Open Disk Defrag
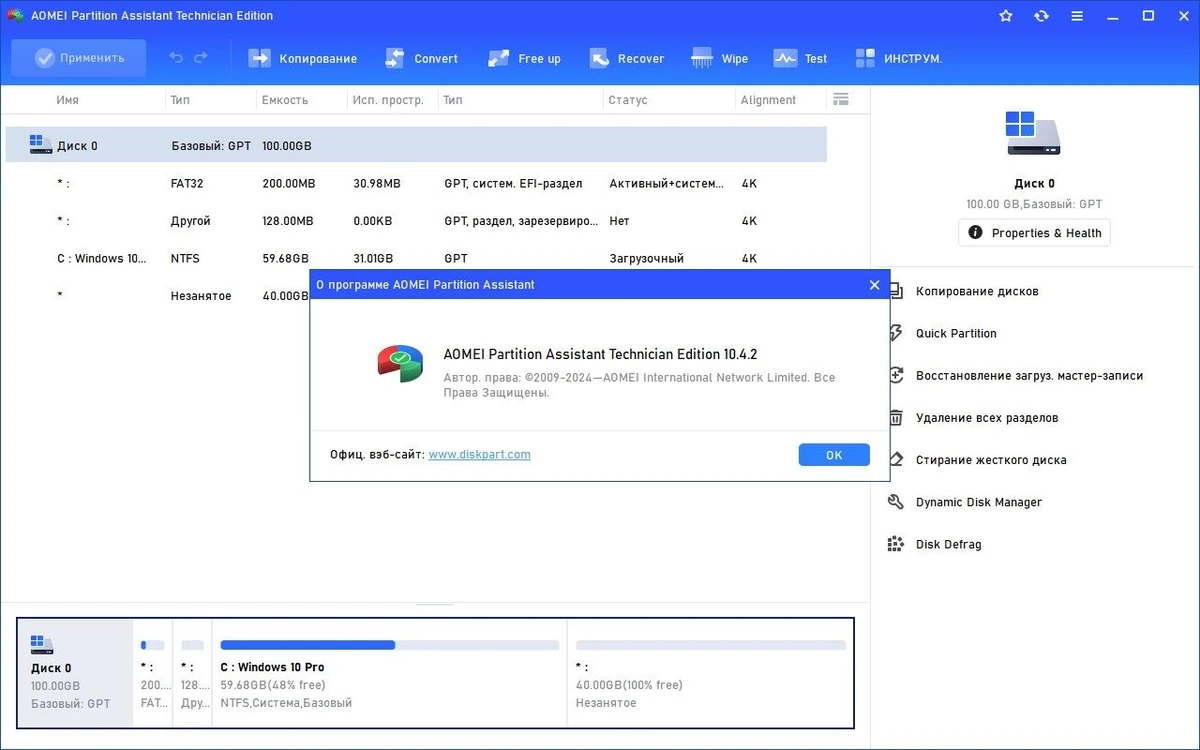Viewport: 1200px width, 750px height. 948,544
